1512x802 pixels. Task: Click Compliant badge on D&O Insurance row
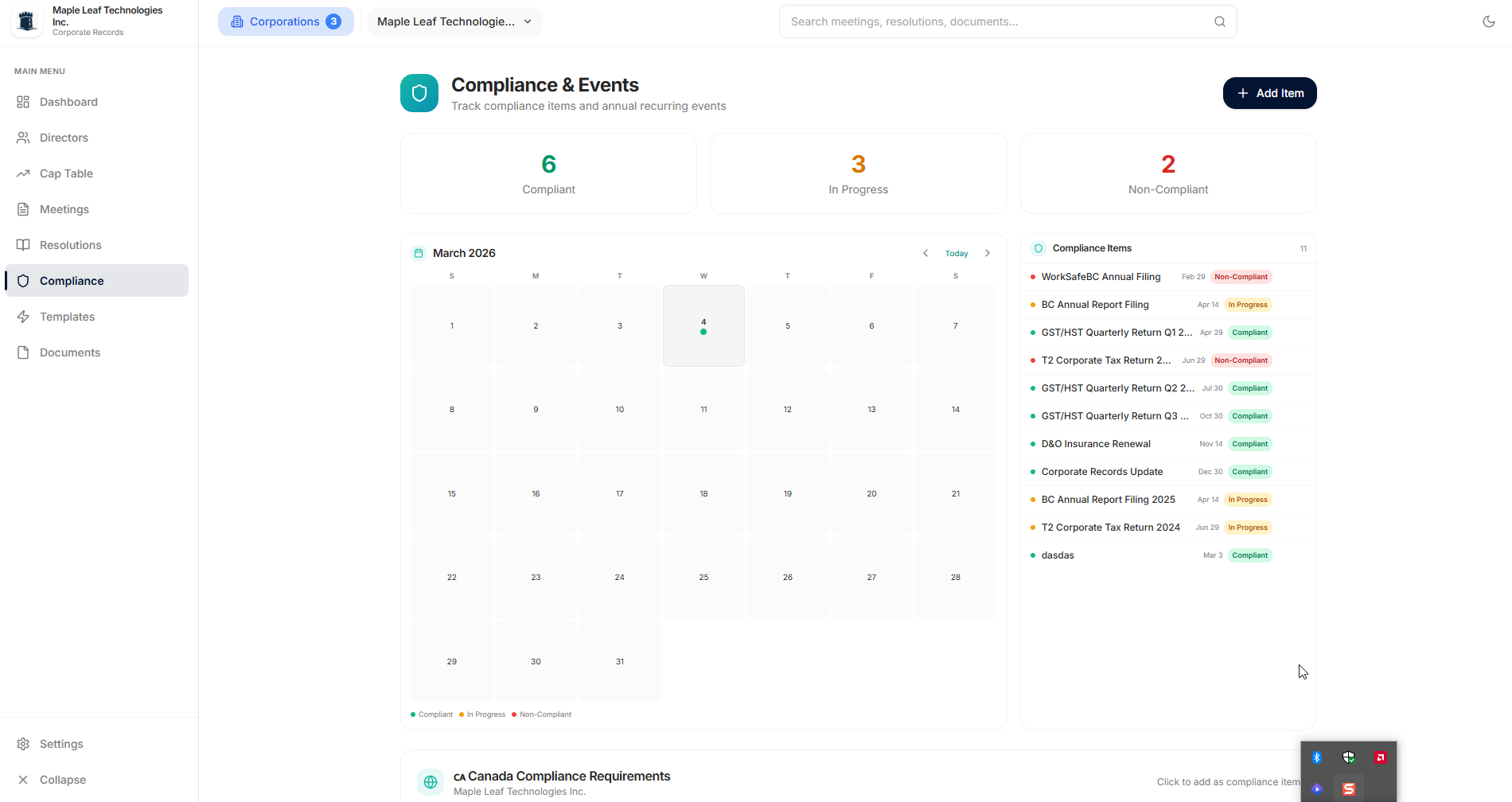pos(1249,444)
